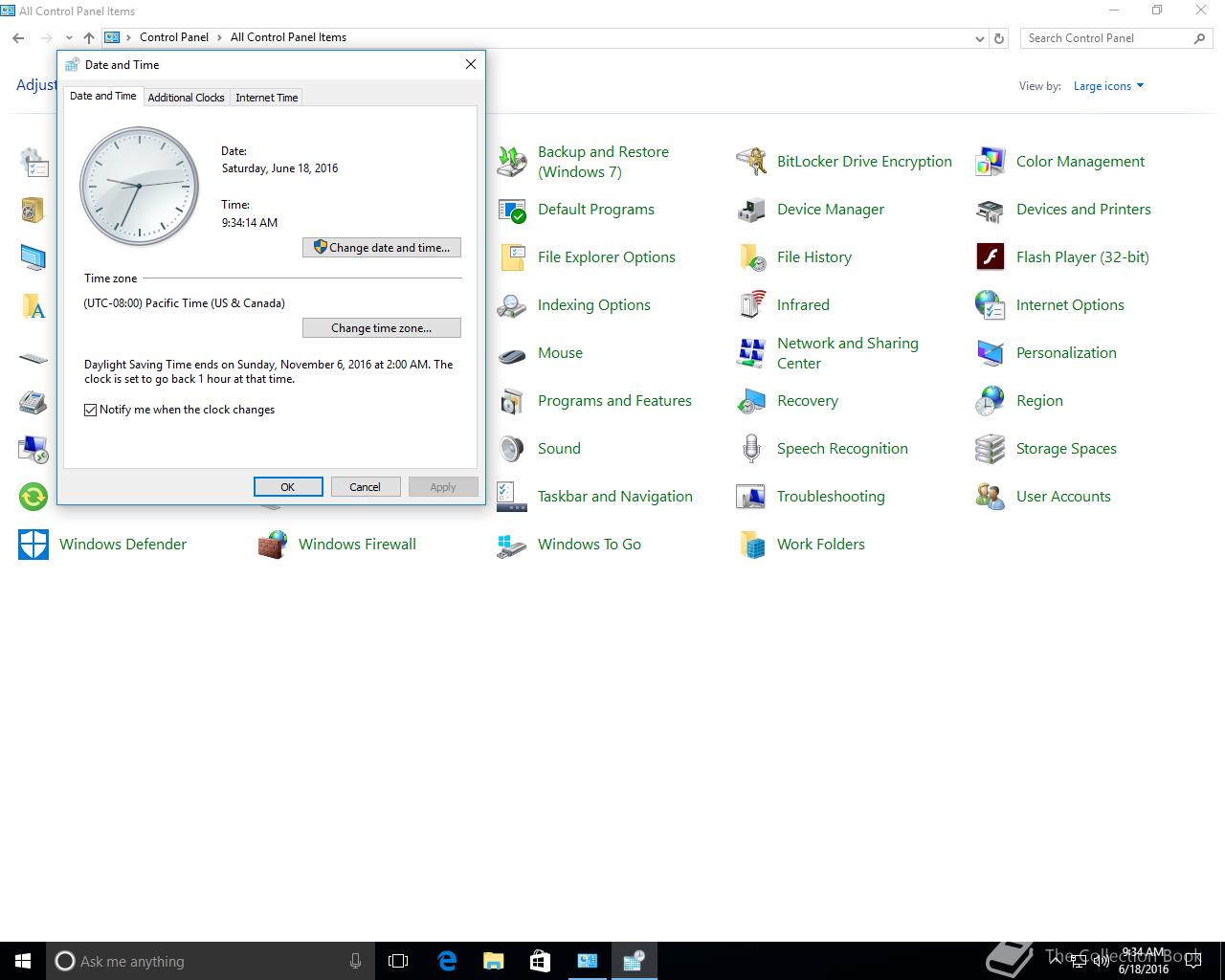Click the Flash Player icon

pos(990,257)
